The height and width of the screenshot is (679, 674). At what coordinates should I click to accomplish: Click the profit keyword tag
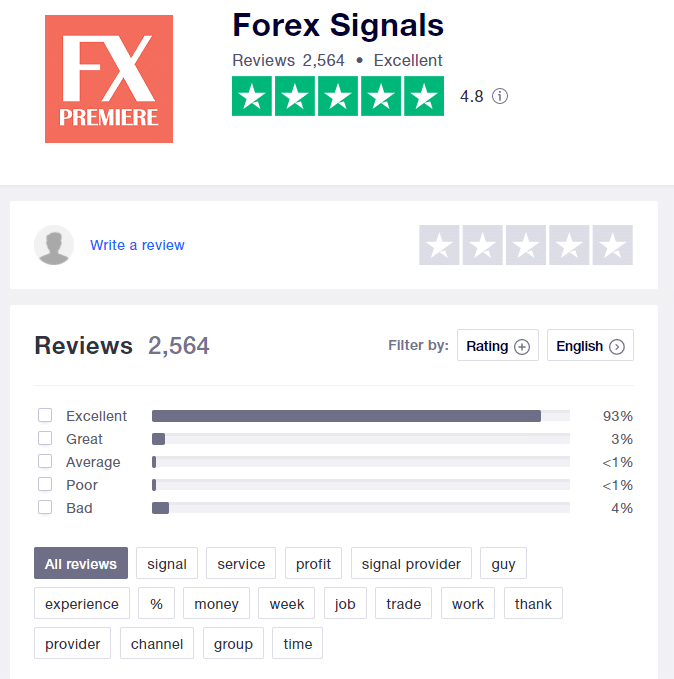point(313,564)
